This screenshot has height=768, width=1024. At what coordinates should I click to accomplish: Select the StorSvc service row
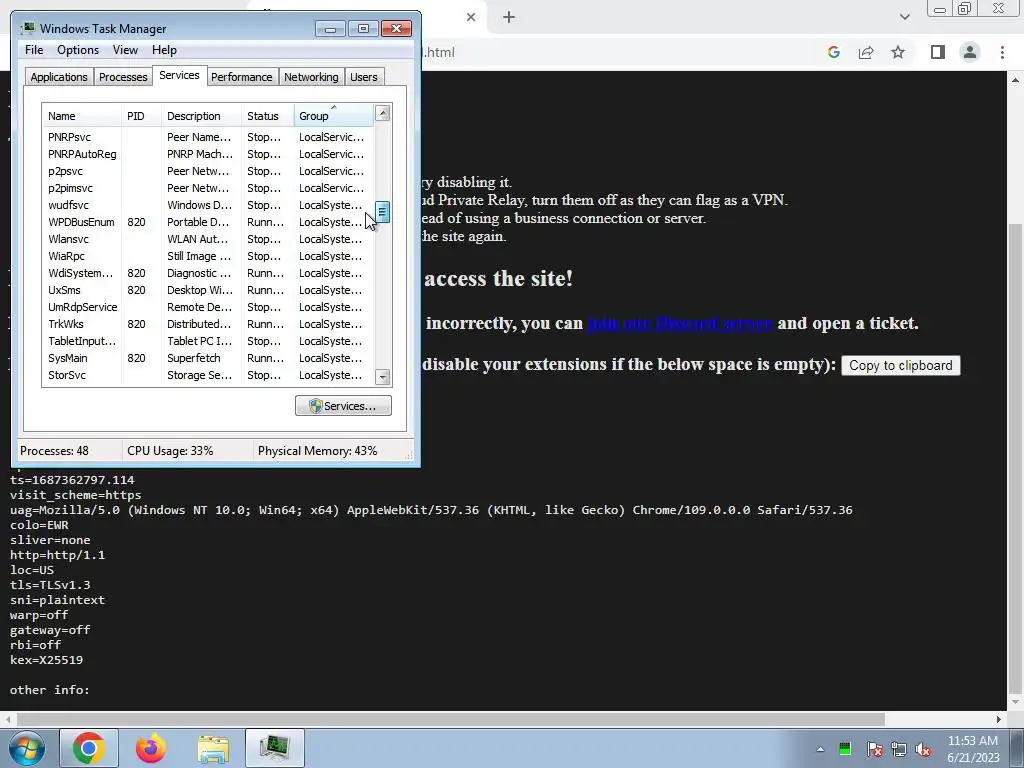(x=208, y=375)
